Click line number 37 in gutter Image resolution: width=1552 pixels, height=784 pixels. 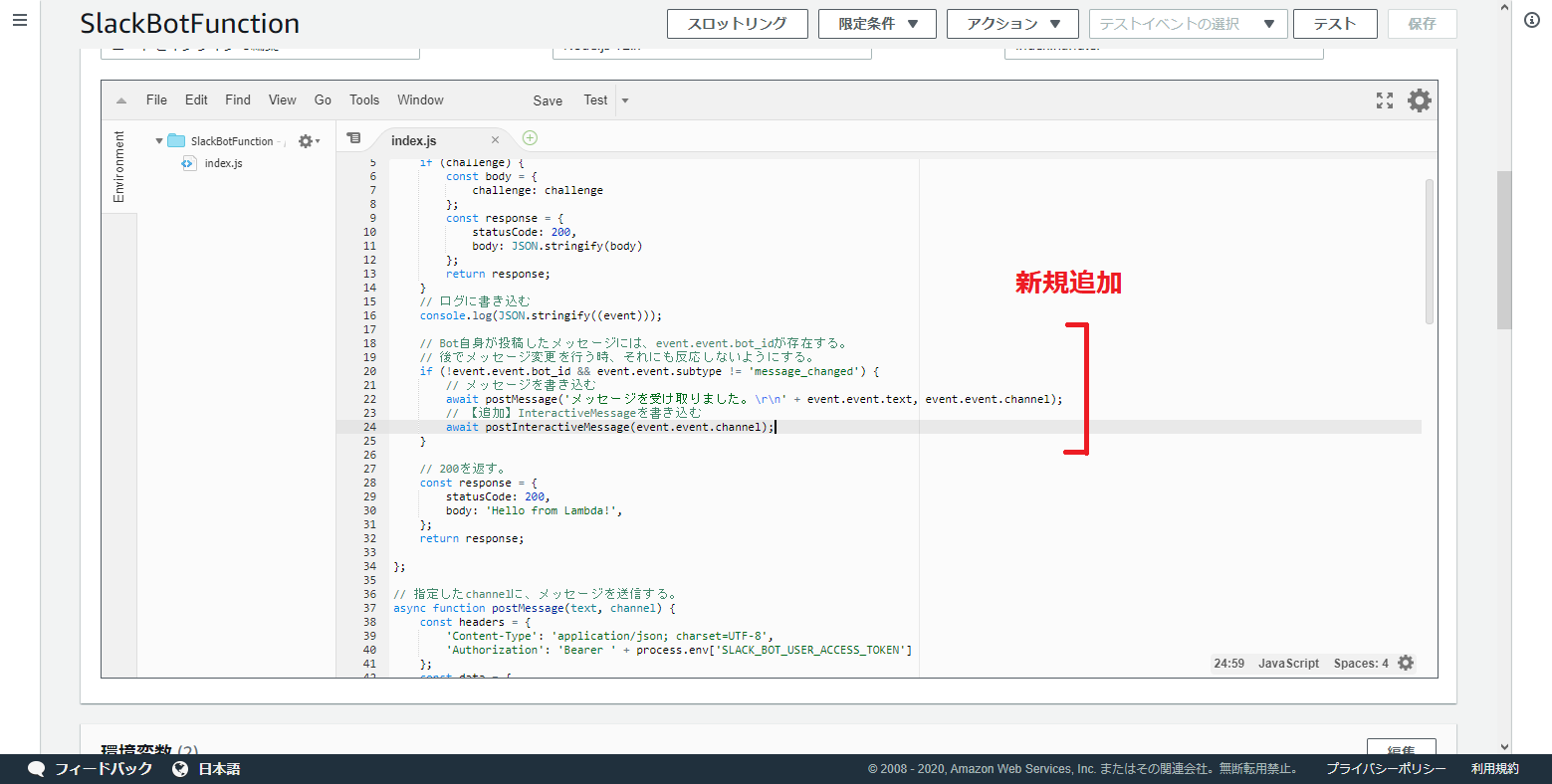[x=369, y=608]
